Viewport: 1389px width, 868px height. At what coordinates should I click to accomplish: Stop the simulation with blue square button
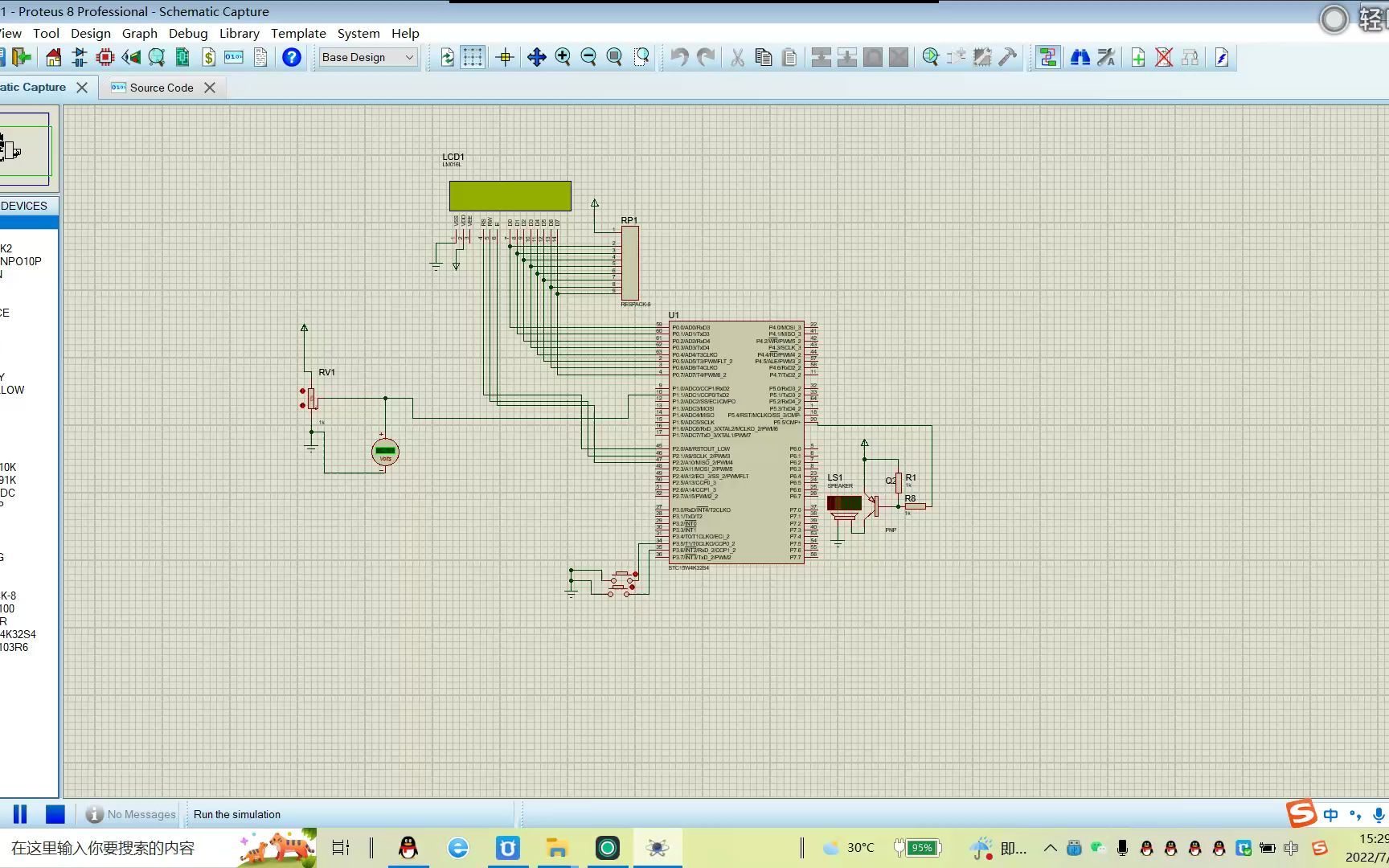tap(55, 814)
